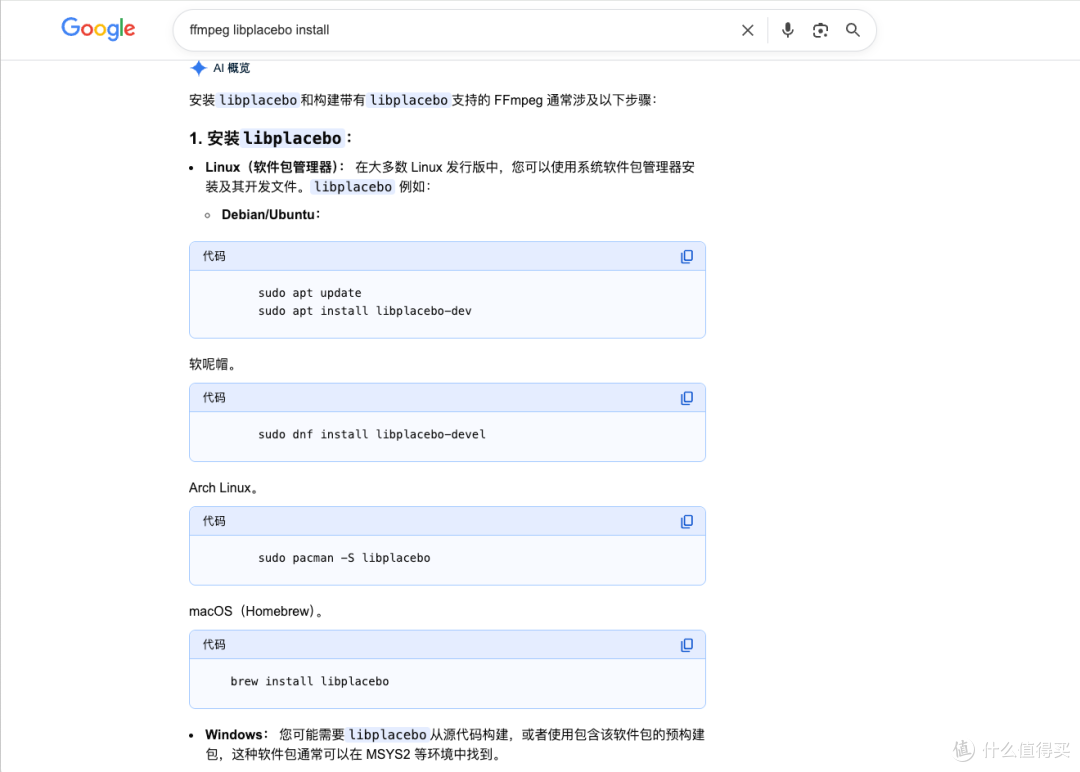
Task: Click the 'sudo apt install libplacebo-dev' line
Action: tap(364, 311)
